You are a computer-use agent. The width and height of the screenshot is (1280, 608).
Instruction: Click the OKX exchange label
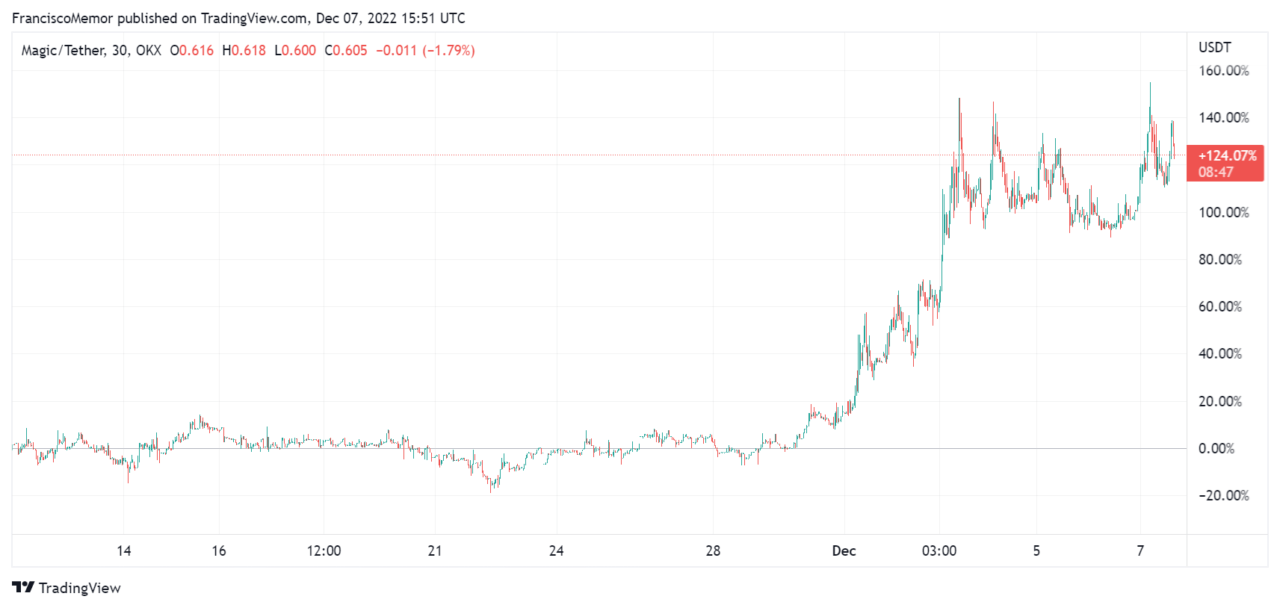149,50
